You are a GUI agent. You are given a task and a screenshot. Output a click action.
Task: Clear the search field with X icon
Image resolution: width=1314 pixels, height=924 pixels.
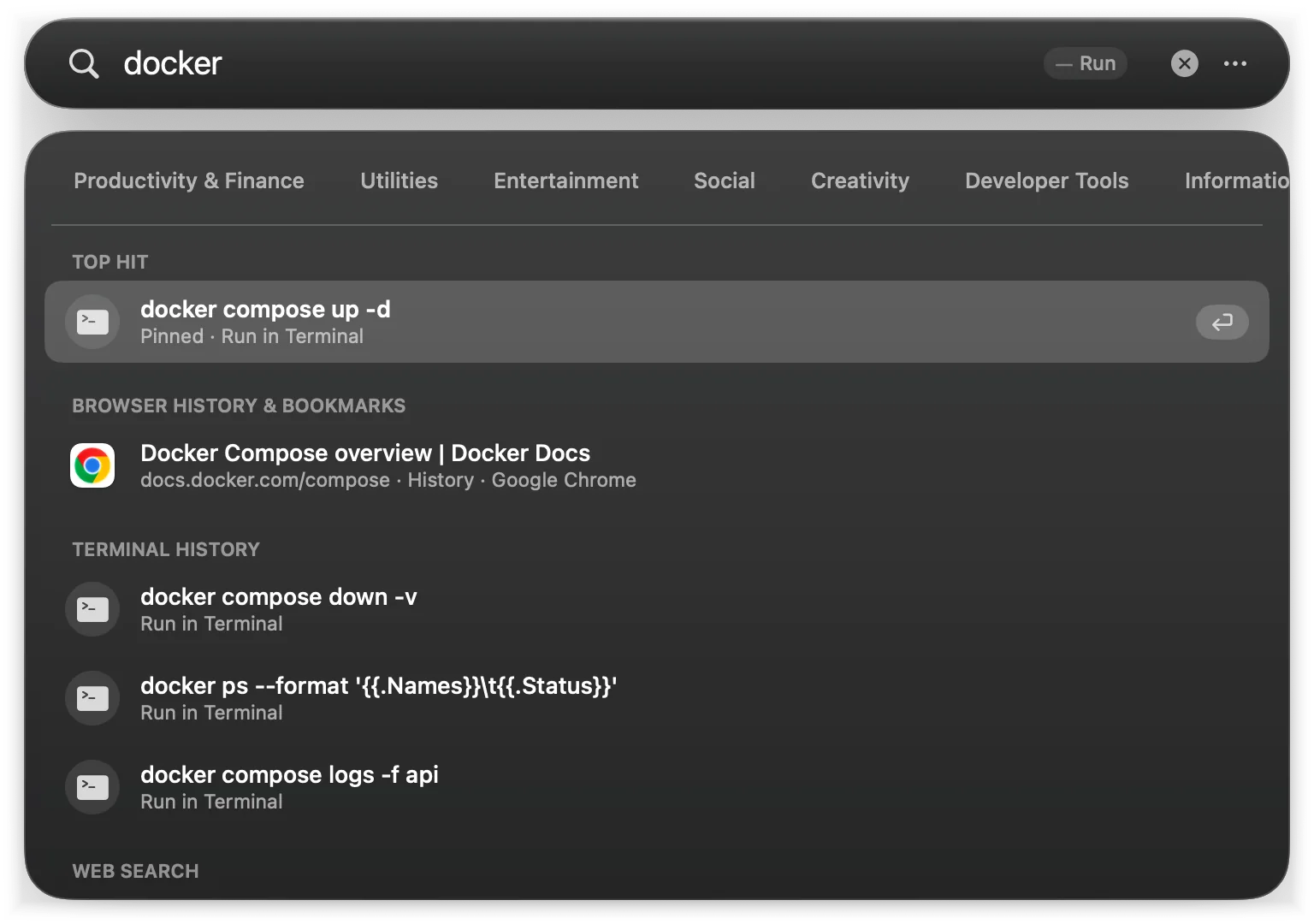click(1184, 63)
